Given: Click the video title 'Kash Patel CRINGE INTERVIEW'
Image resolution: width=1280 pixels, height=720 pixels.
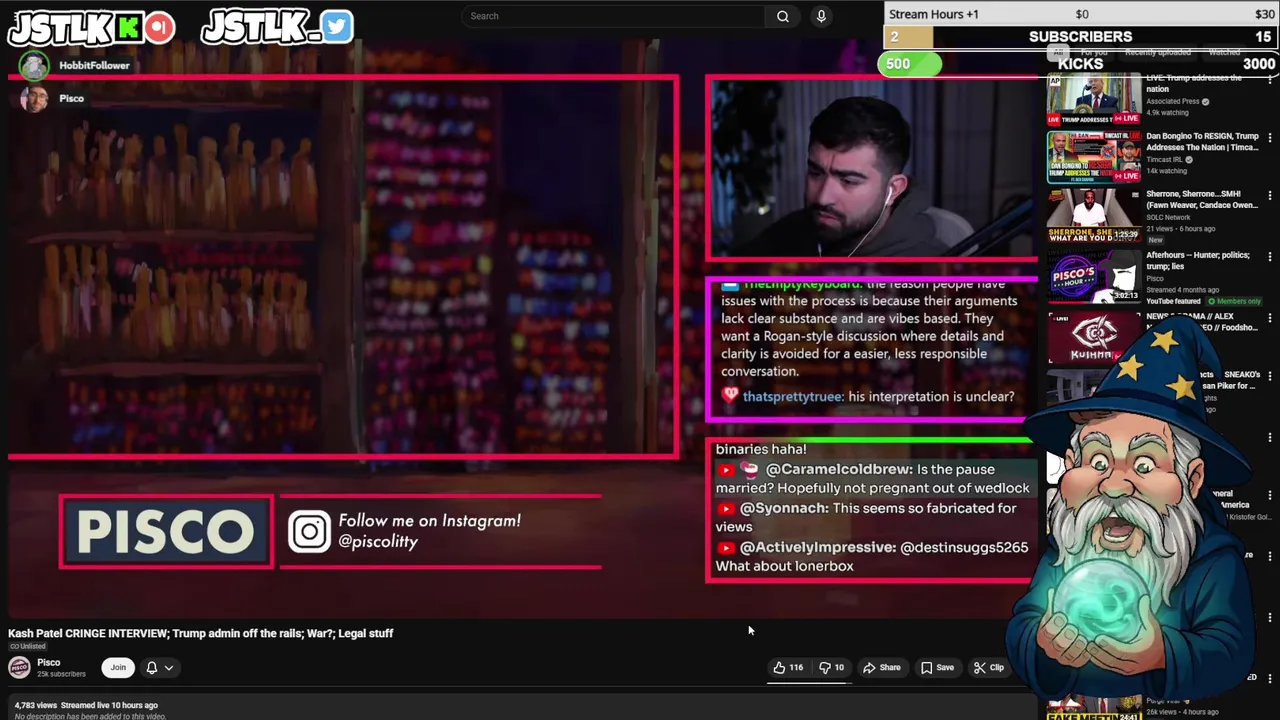Looking at the screenshot, I should (x=201, y=633).
